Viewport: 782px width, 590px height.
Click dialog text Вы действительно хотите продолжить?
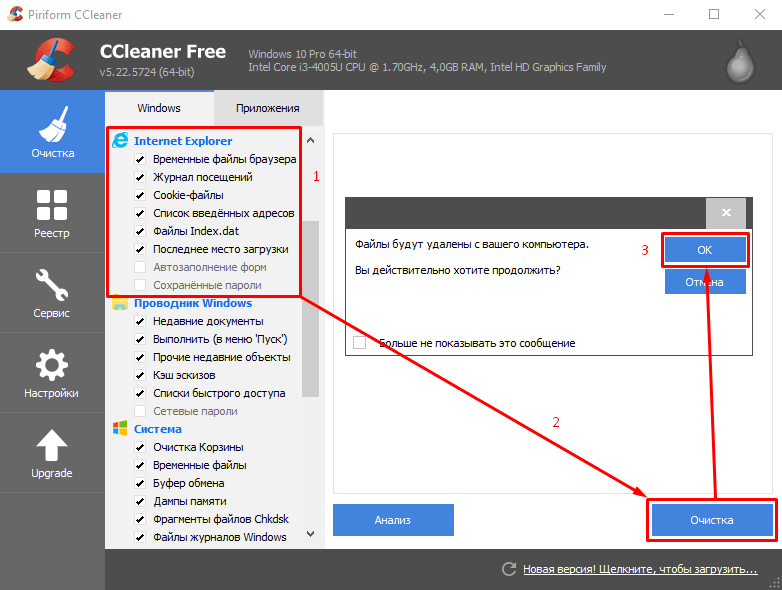pyautogui.click(x=458, y=270)
